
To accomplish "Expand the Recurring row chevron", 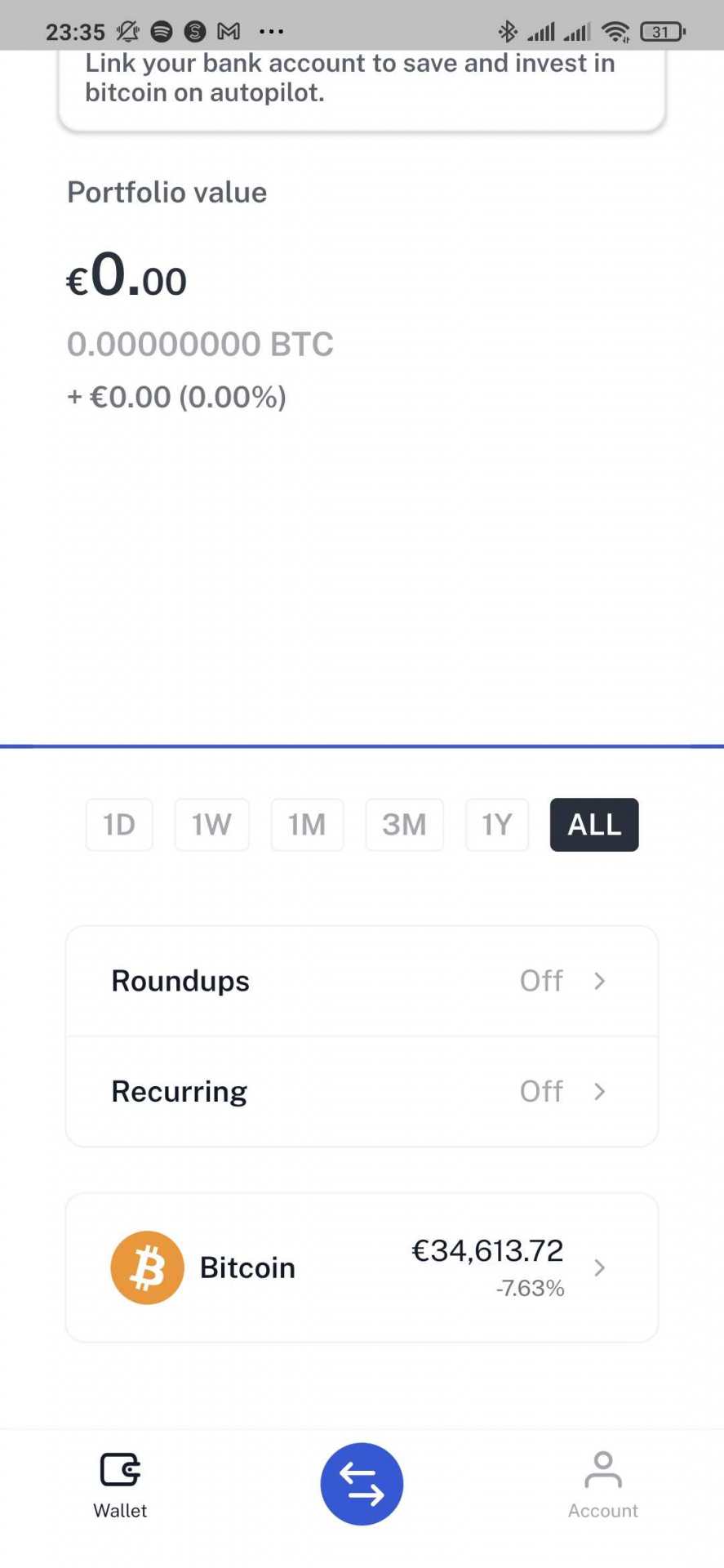I will [x=600, y=1092].
